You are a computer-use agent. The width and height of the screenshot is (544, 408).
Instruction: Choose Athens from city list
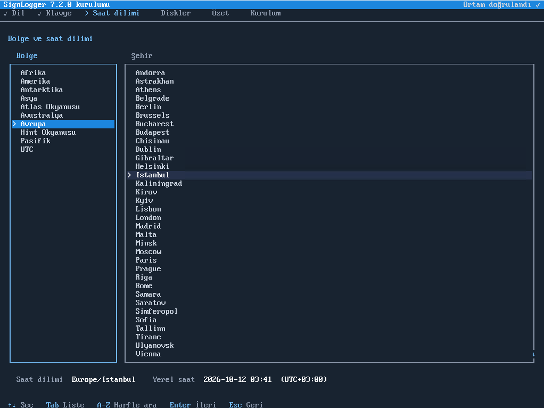point(330,90)
